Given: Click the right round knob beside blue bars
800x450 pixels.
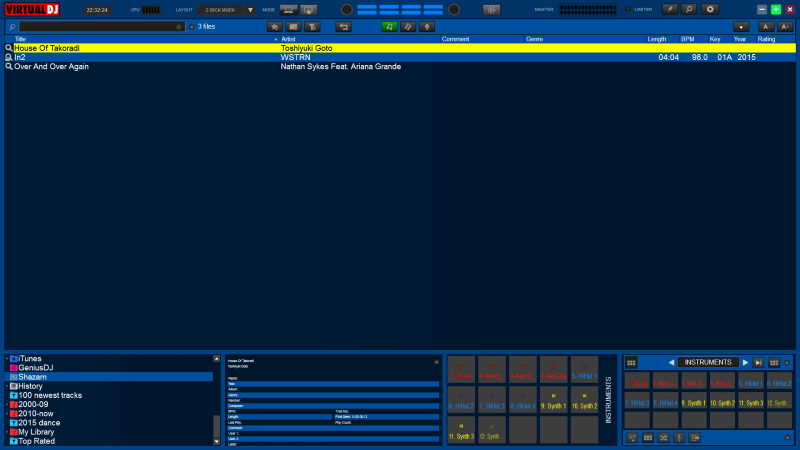Looking at the screenshot, I should [x=454, y=9].
